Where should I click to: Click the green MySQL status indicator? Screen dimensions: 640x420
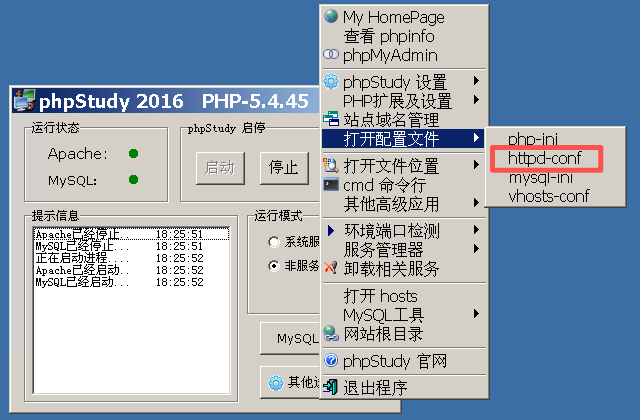coord(133,180)
